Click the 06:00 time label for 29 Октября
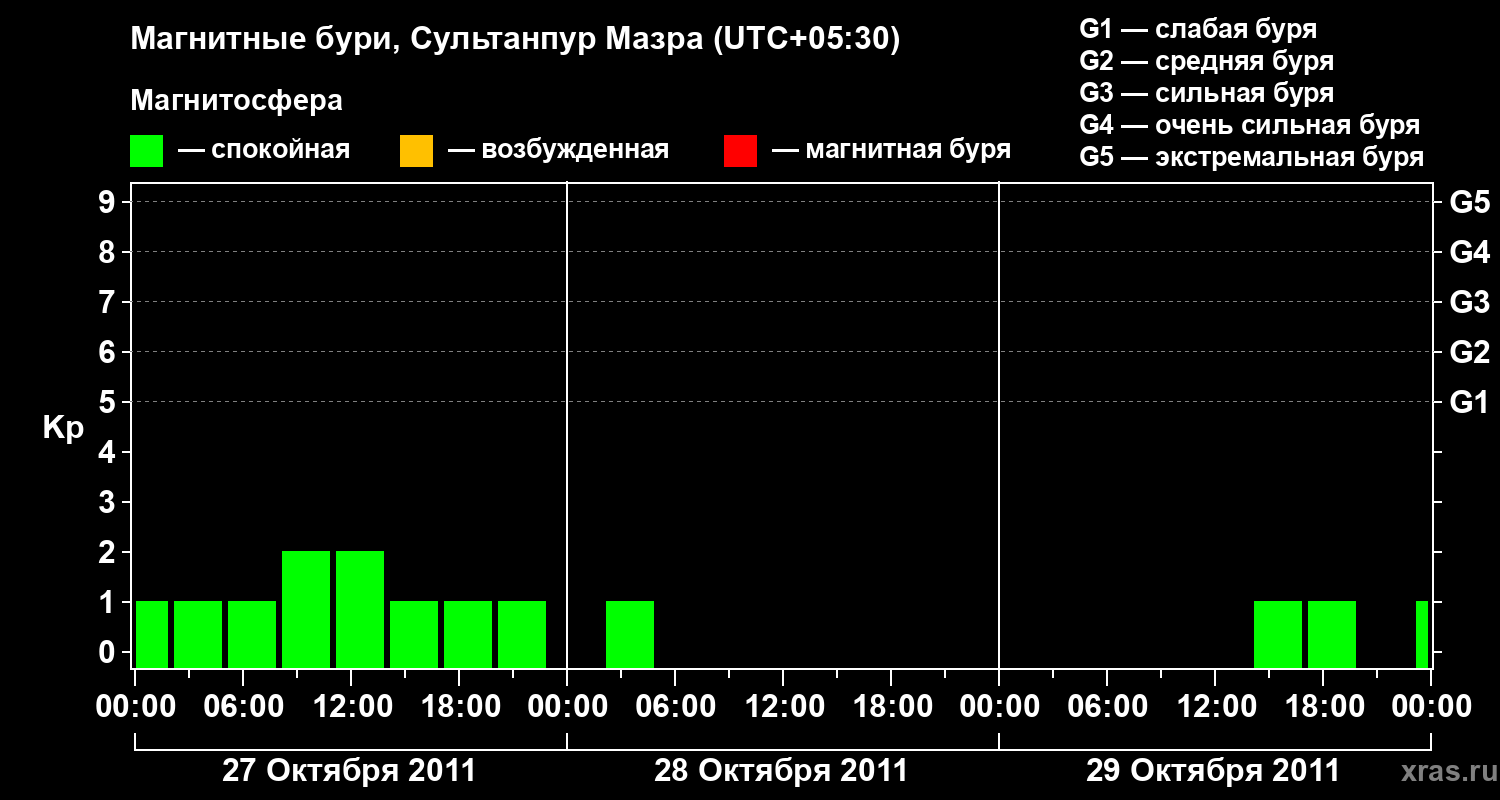Image resolution: width=1500 pixels, height=800 pixels. [1107, 707]
